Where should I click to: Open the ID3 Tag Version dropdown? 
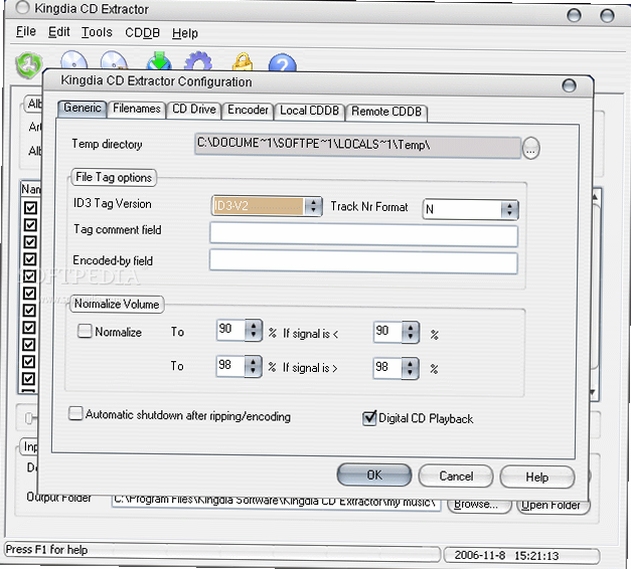(313, 206)
